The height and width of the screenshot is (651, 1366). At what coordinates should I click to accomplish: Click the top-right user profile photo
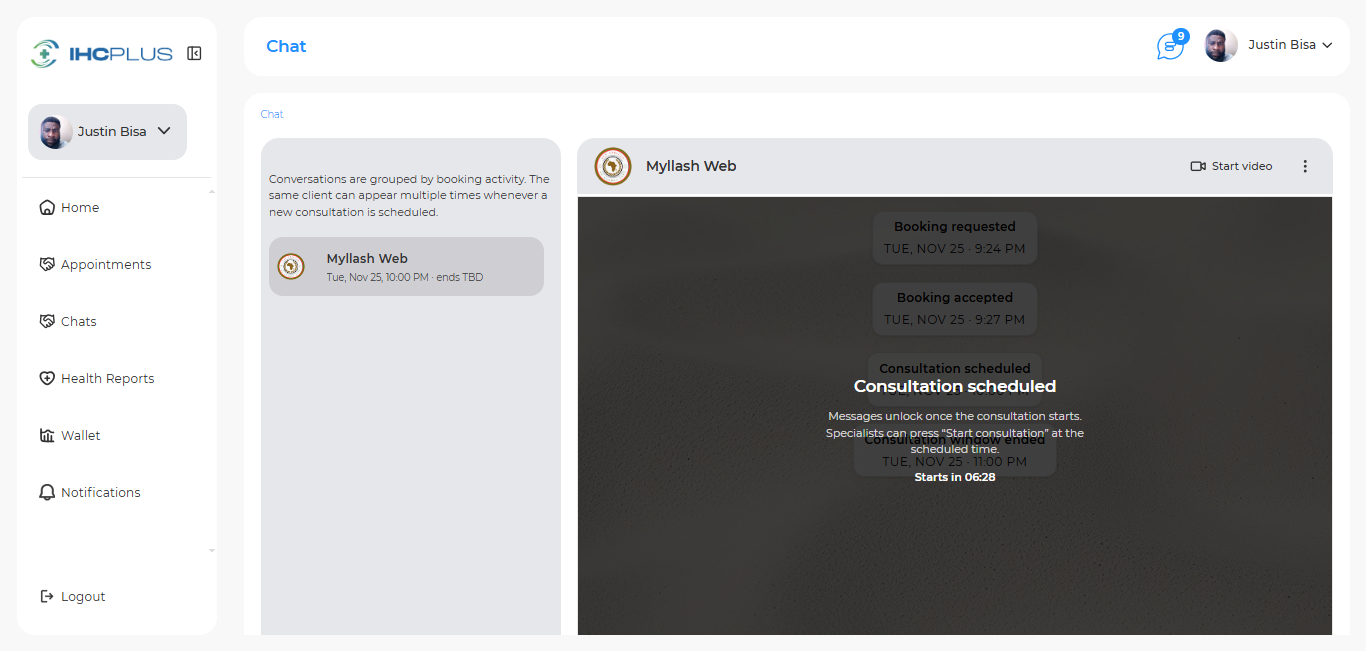1221,45
